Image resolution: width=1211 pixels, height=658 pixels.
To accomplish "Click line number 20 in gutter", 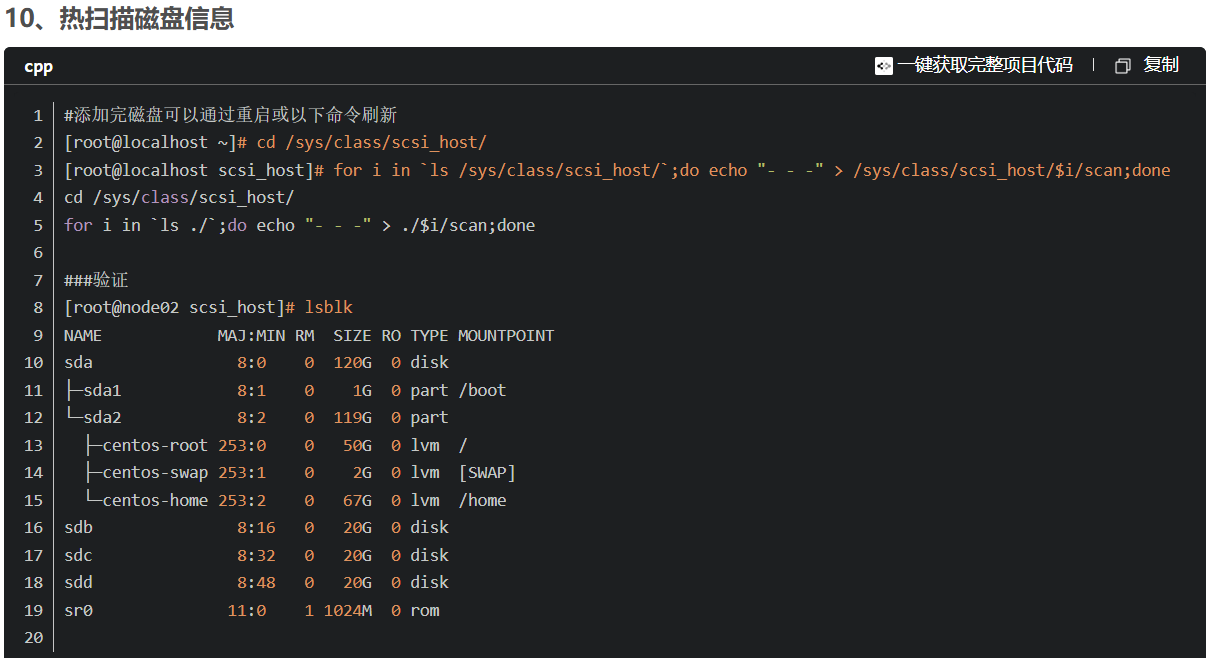I will (x=34, y=637).
